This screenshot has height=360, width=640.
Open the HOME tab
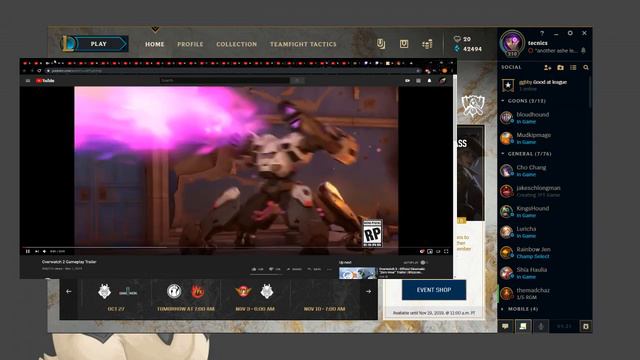click(x=154, y=44)
